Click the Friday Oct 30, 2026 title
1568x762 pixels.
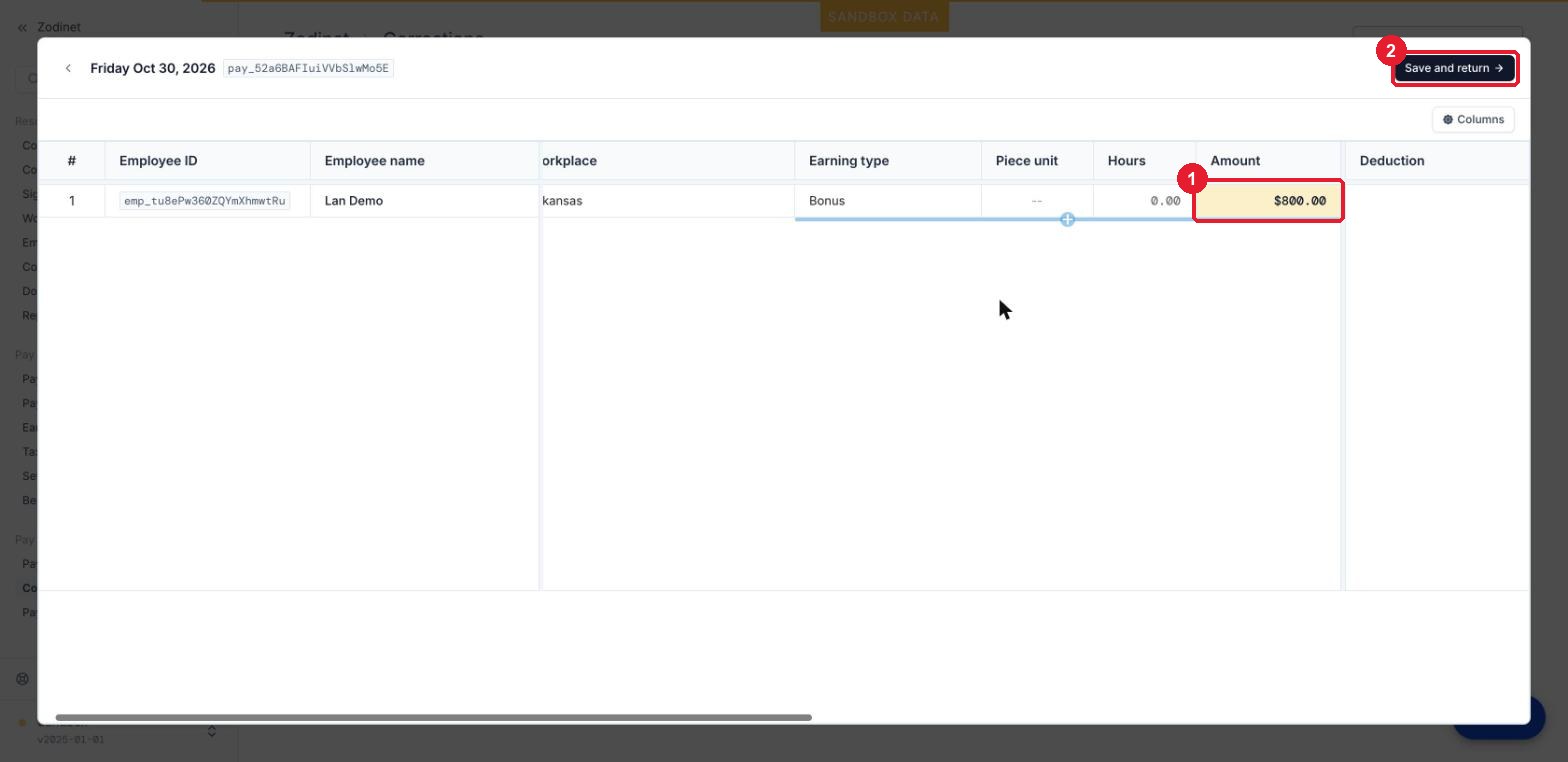(153, 68)
